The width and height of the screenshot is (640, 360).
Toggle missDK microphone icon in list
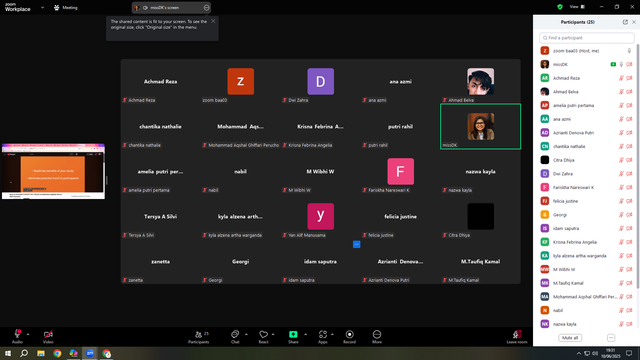pos(621,64)
